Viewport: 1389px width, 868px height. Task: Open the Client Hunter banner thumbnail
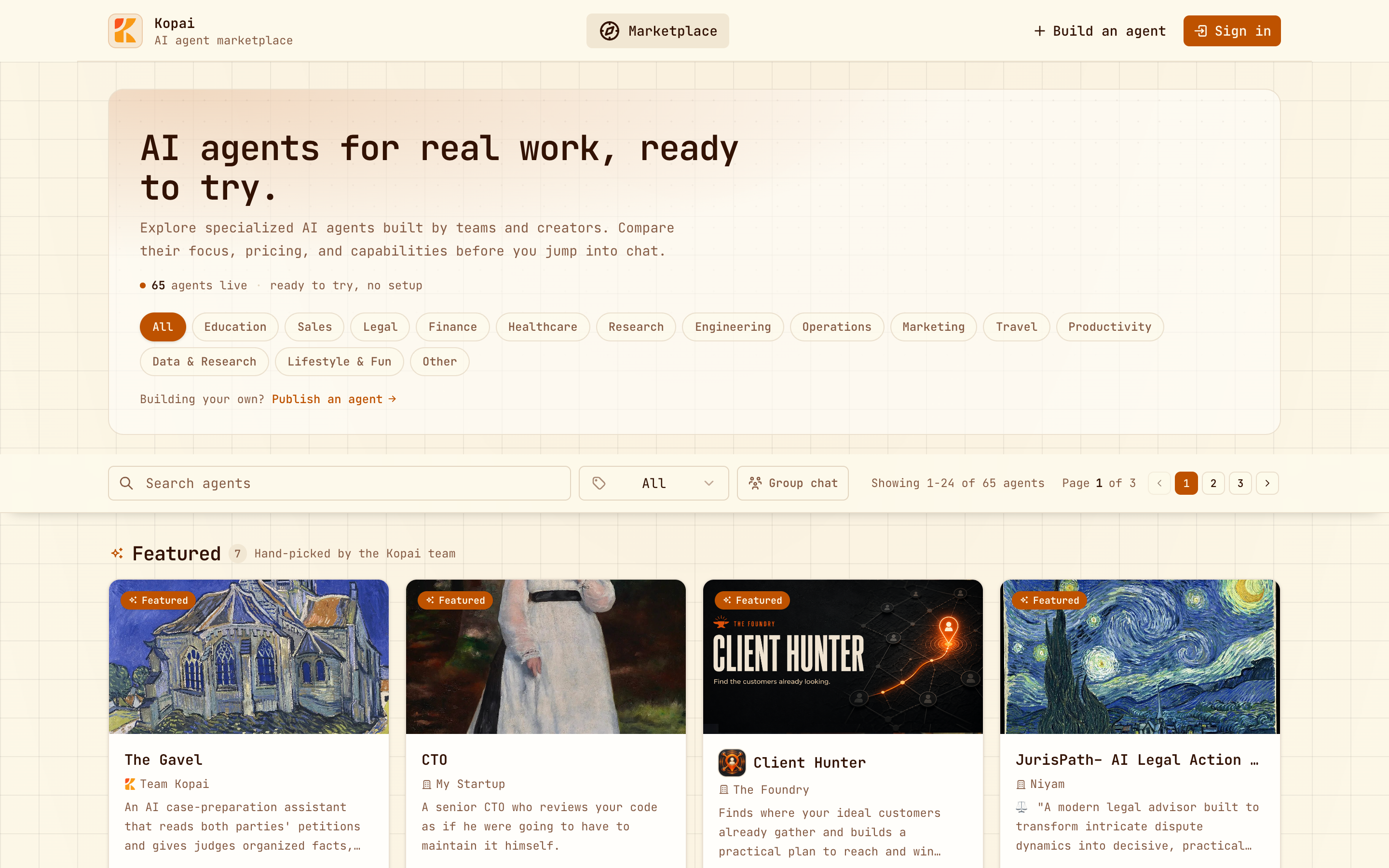tap(843, 657)
